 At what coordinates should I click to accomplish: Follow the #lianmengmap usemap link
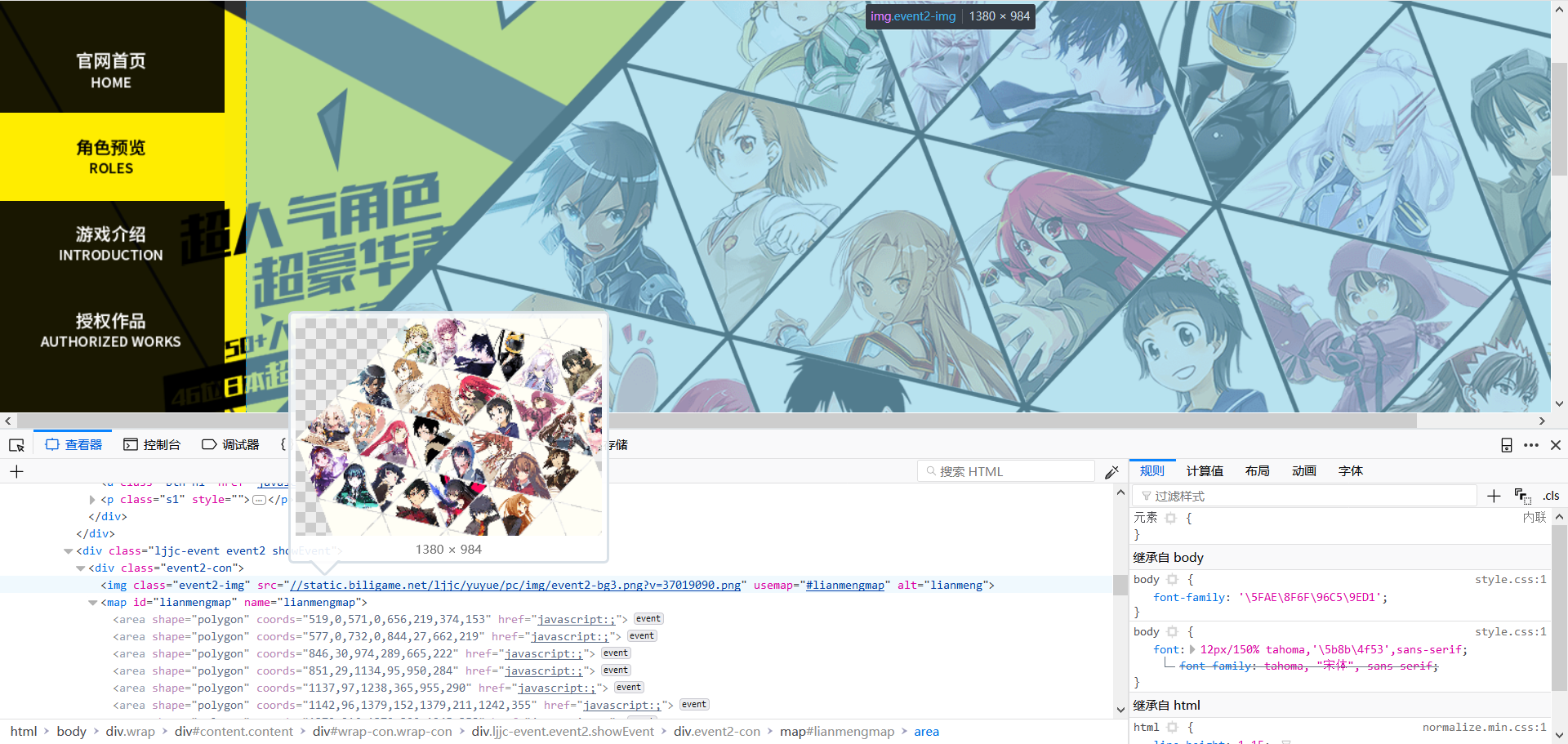845,586
